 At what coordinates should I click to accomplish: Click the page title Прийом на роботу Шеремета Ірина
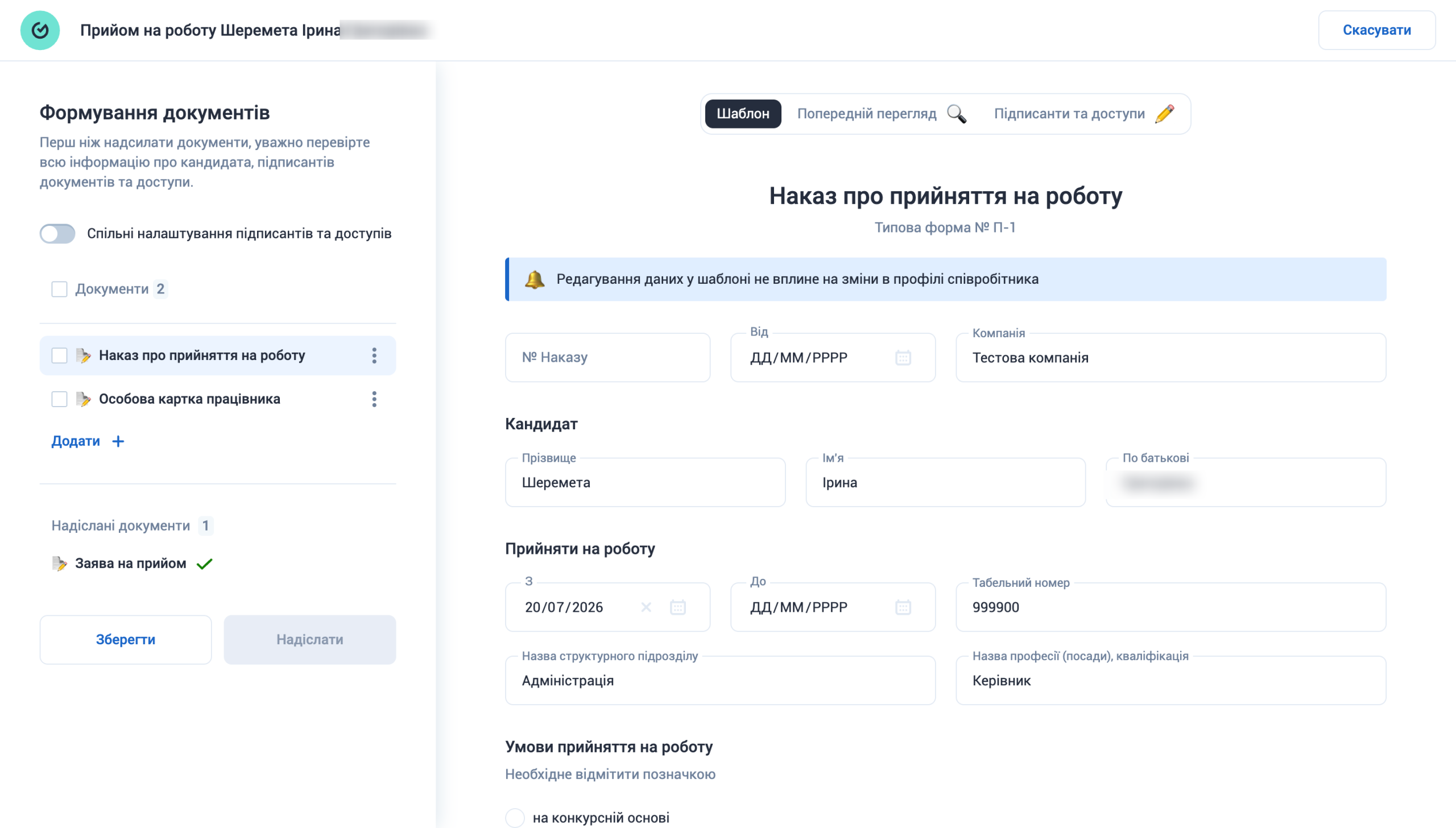pyautogui.click(x=210, y=30)
